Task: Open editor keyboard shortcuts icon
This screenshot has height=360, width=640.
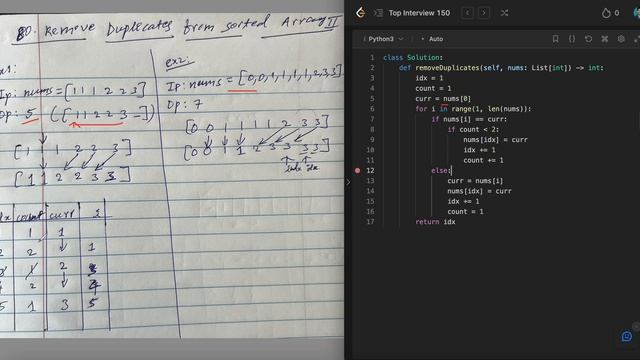Action: click(604, 39)
